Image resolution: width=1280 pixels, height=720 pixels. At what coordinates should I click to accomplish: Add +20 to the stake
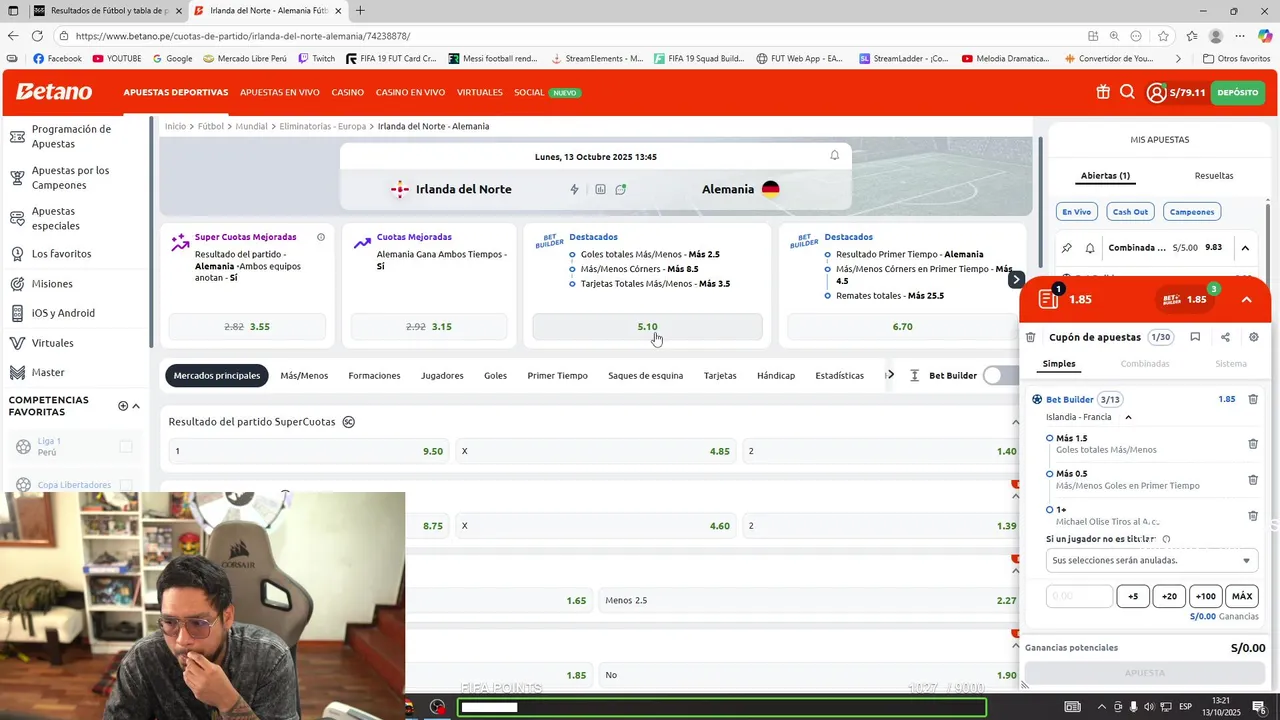coord(1169,596)
